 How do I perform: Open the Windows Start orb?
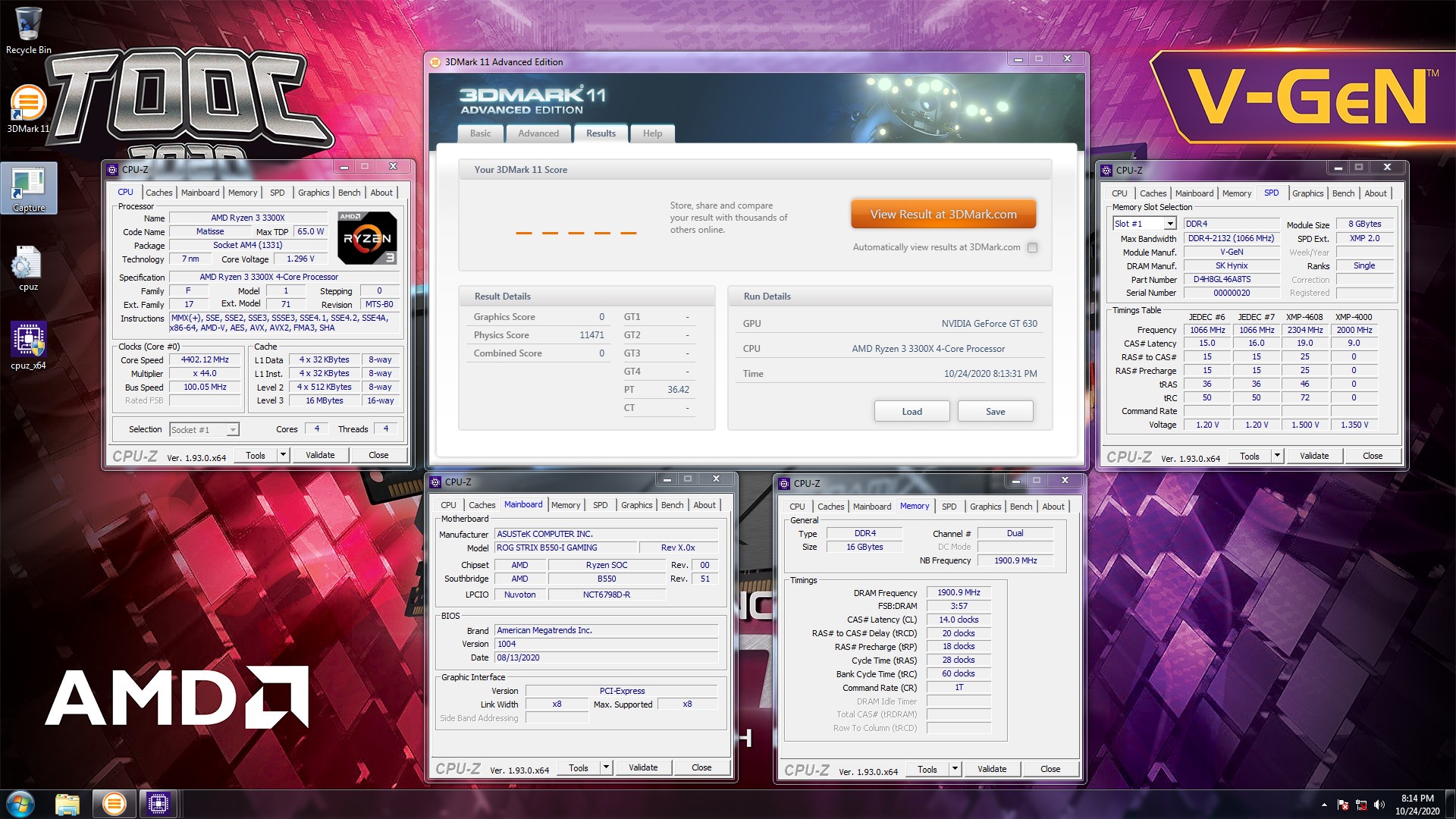click(20, 804)
